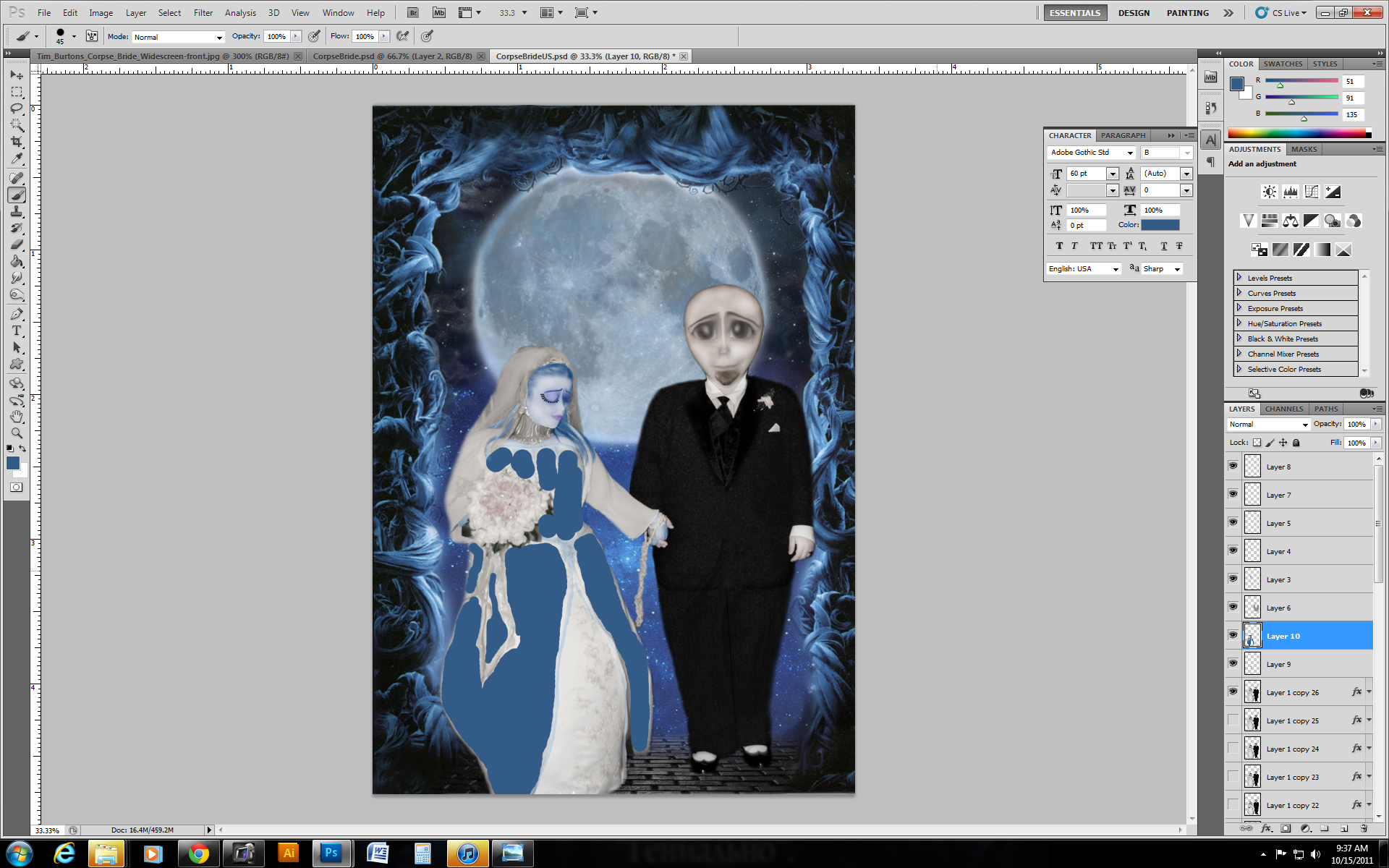Hide Layer 8 visibility
This screenshot has height=868, width=1389.
(1233, 466)
